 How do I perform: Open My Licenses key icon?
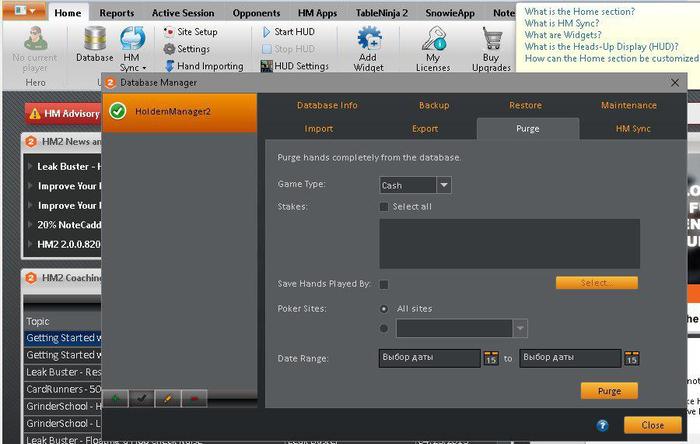pyautogui.click(x=433, y=38)
